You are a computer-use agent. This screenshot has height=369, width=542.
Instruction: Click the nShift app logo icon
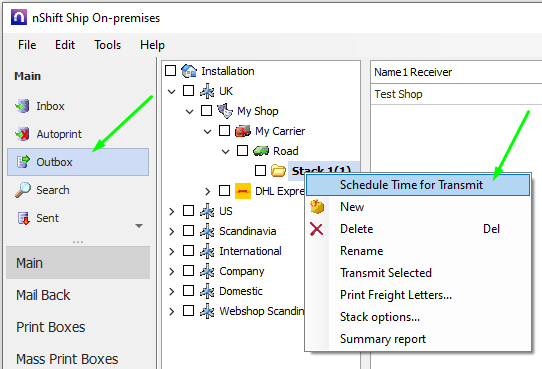click(x=19, y=17)
